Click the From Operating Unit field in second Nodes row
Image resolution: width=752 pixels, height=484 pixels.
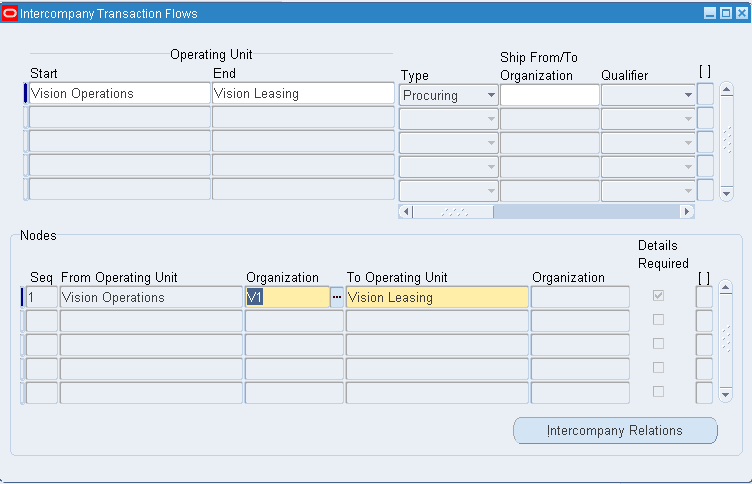click(x=151, y=321)
